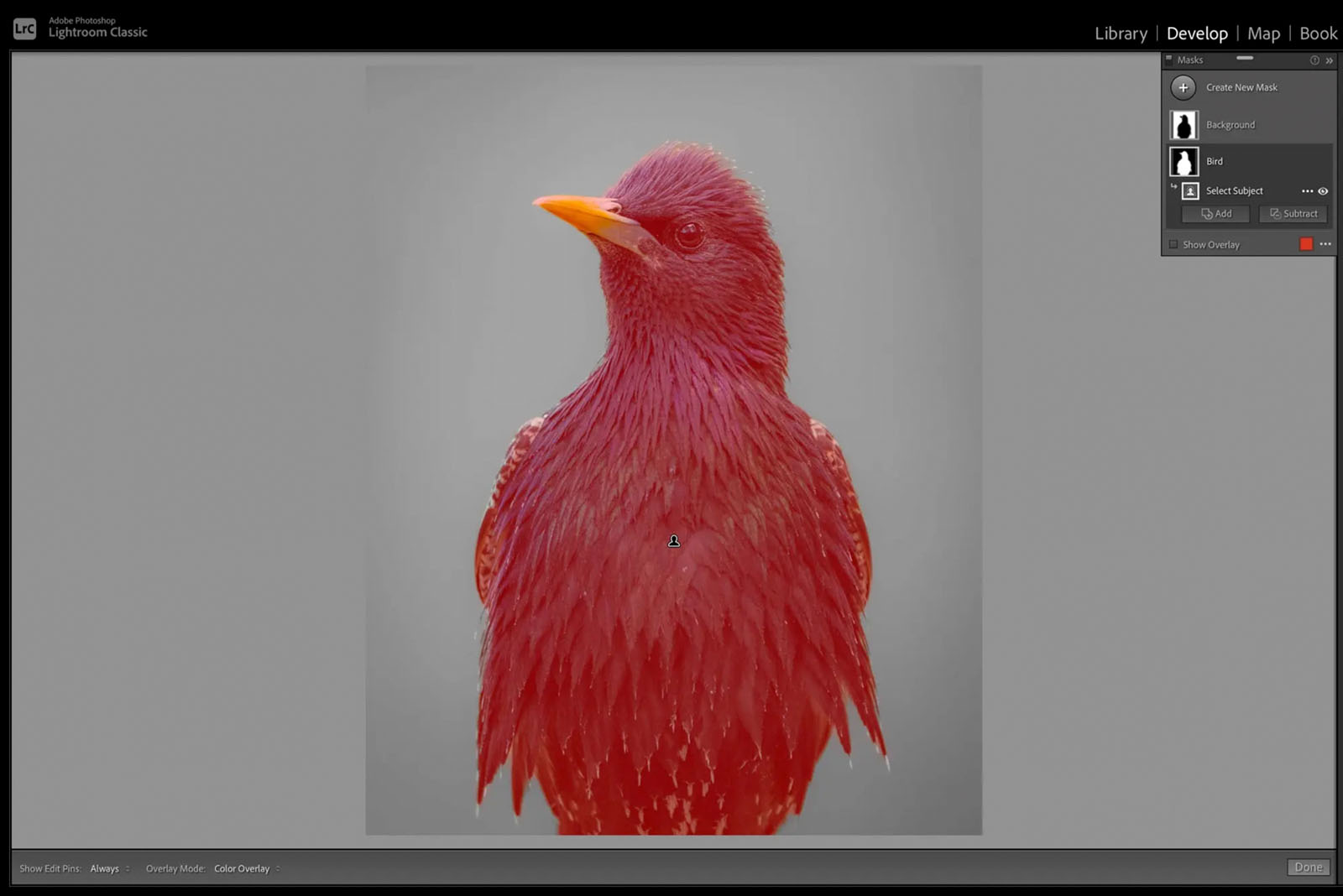This screenshot has width=1343, height=896.
Task: Click the Lightroom Classic LrC logo
Action: (24, 28)
